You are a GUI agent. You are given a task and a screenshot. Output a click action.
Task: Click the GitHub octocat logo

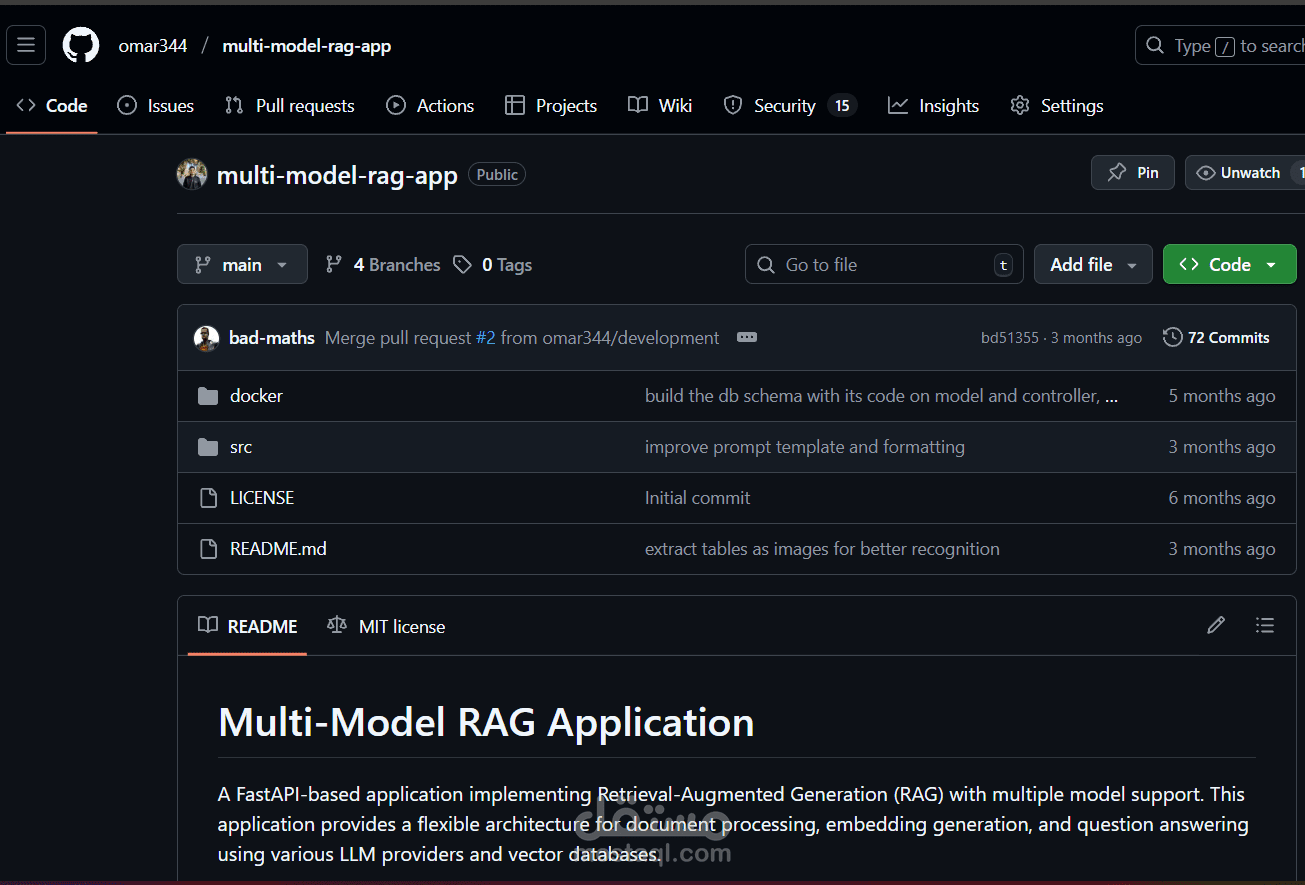coord(81,46)
